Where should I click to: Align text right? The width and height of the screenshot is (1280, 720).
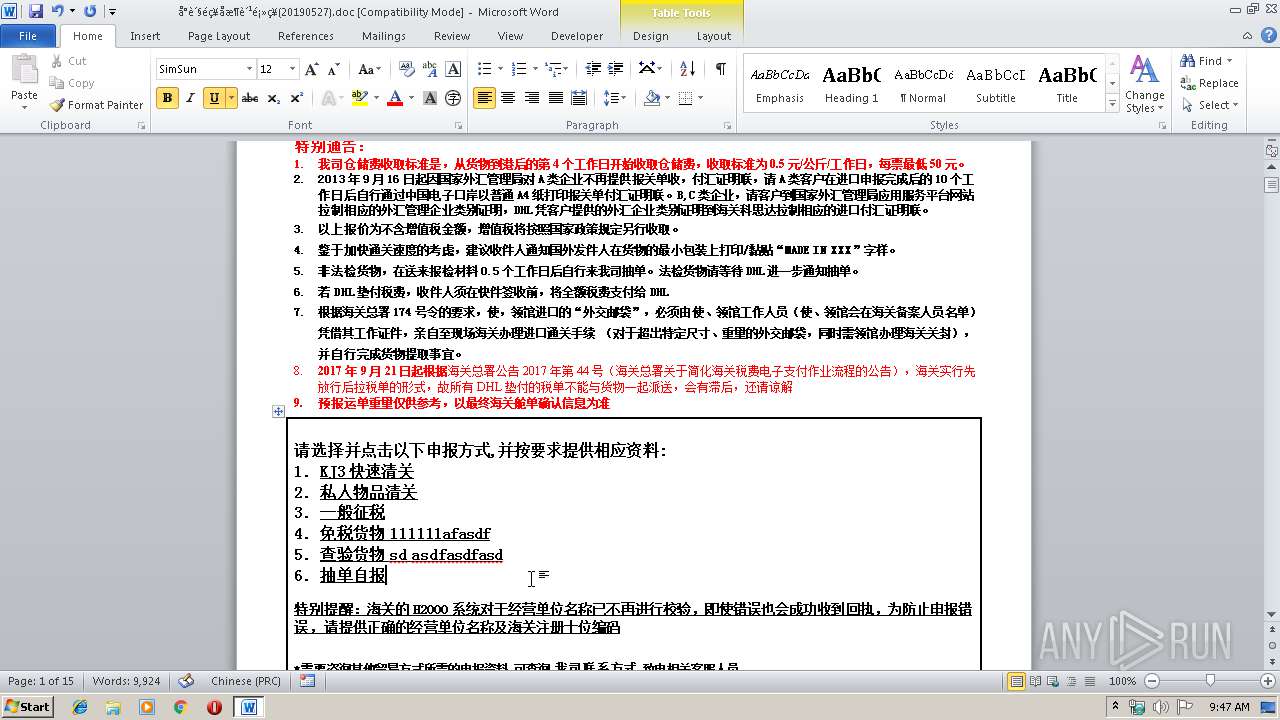[531, 98]
